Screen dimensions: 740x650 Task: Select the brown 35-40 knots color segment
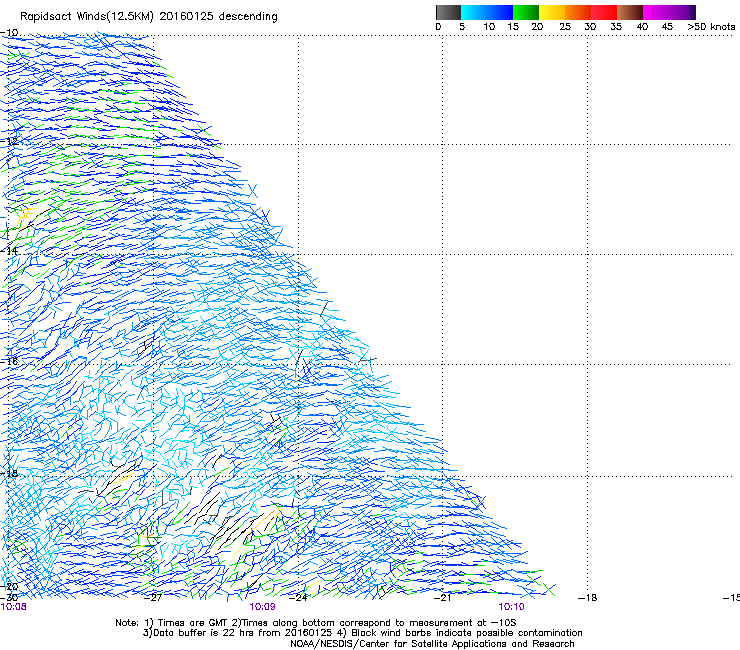click(x=630, y=12)
